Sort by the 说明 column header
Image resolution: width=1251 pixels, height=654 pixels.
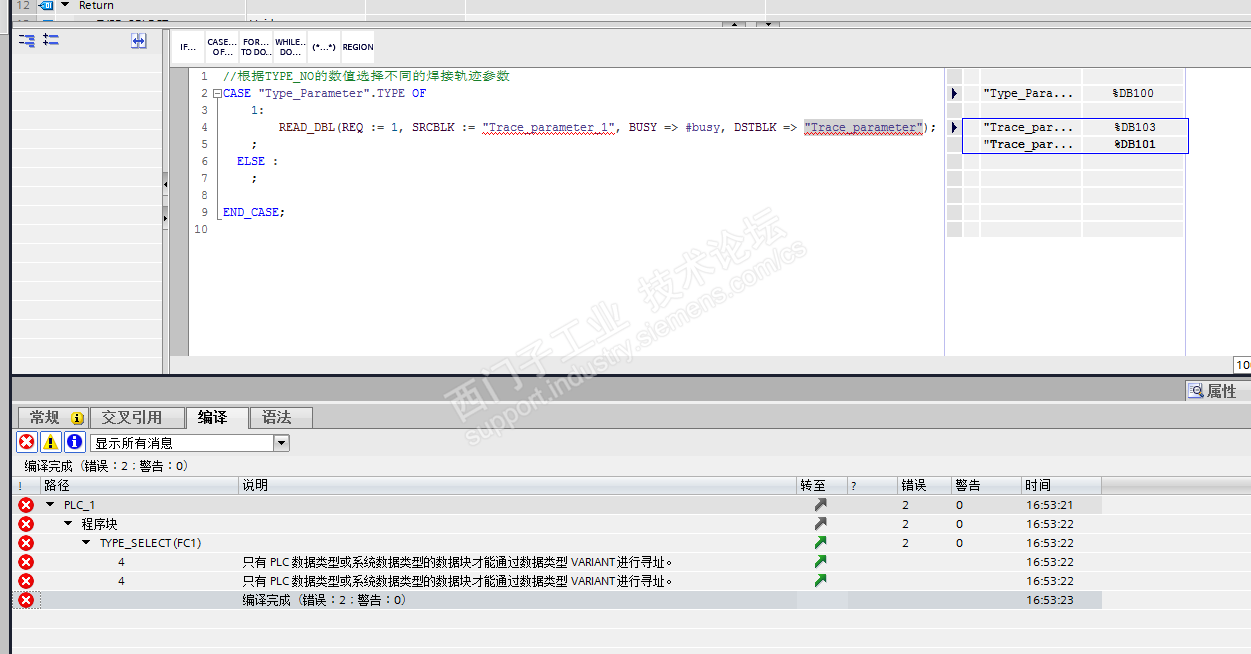[518, 485]
